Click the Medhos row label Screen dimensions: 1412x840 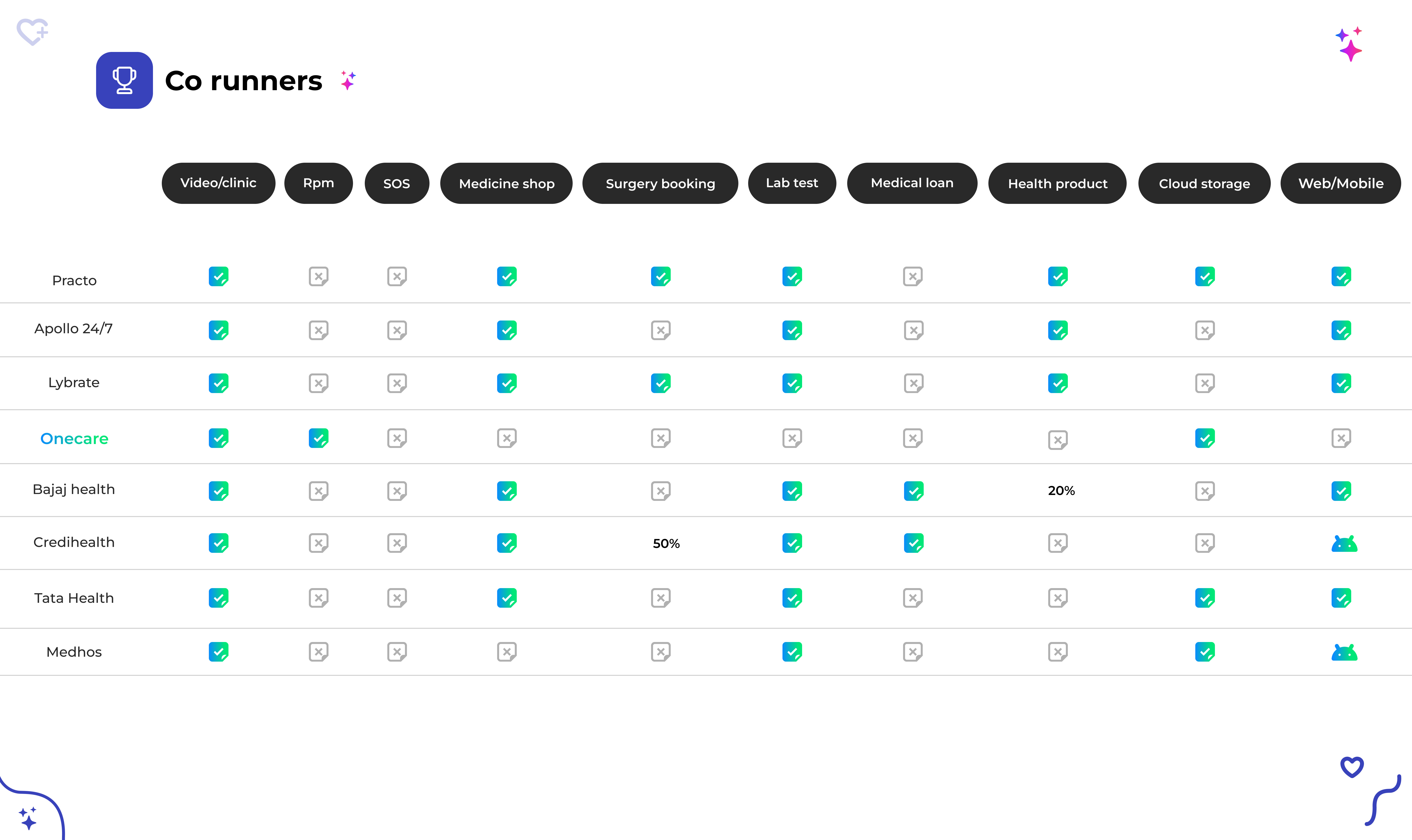[x=74, y=652]
